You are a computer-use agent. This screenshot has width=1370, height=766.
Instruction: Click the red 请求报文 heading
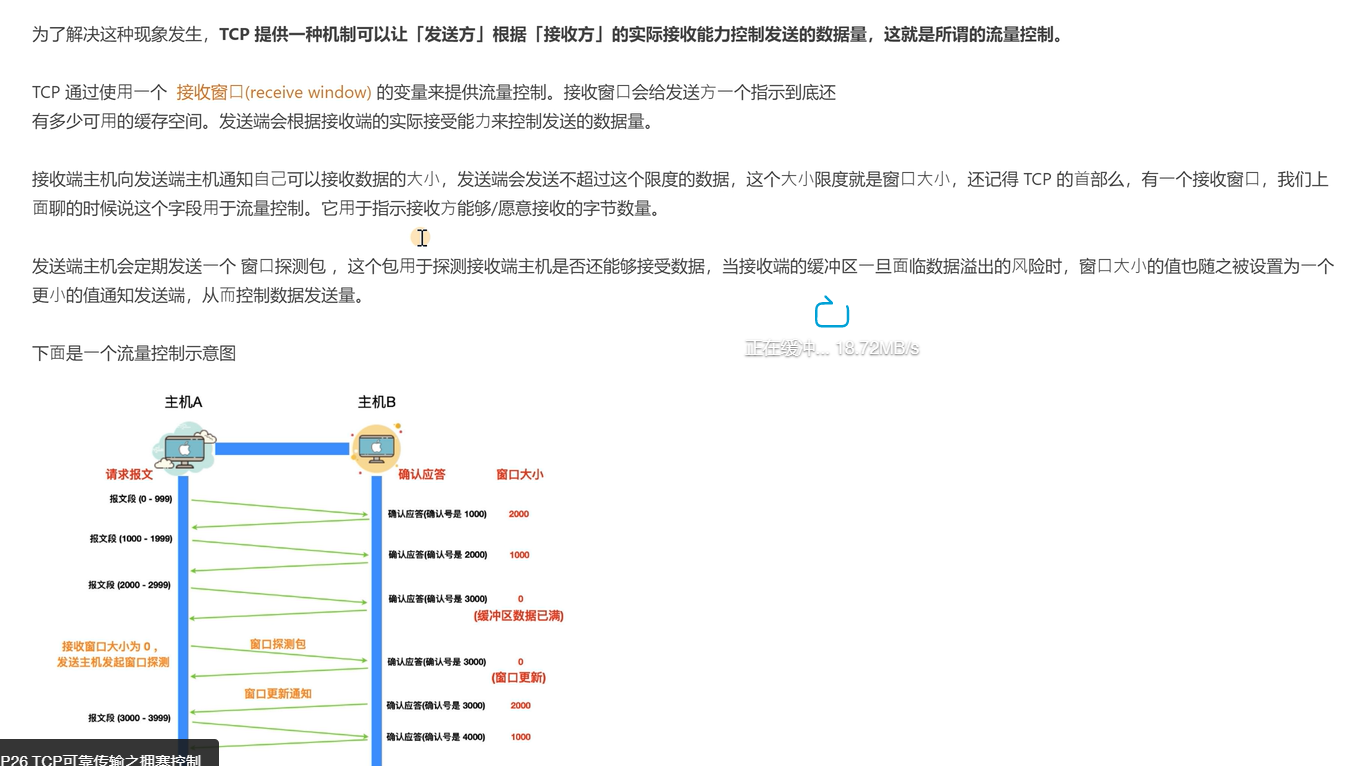pos(130,475)
